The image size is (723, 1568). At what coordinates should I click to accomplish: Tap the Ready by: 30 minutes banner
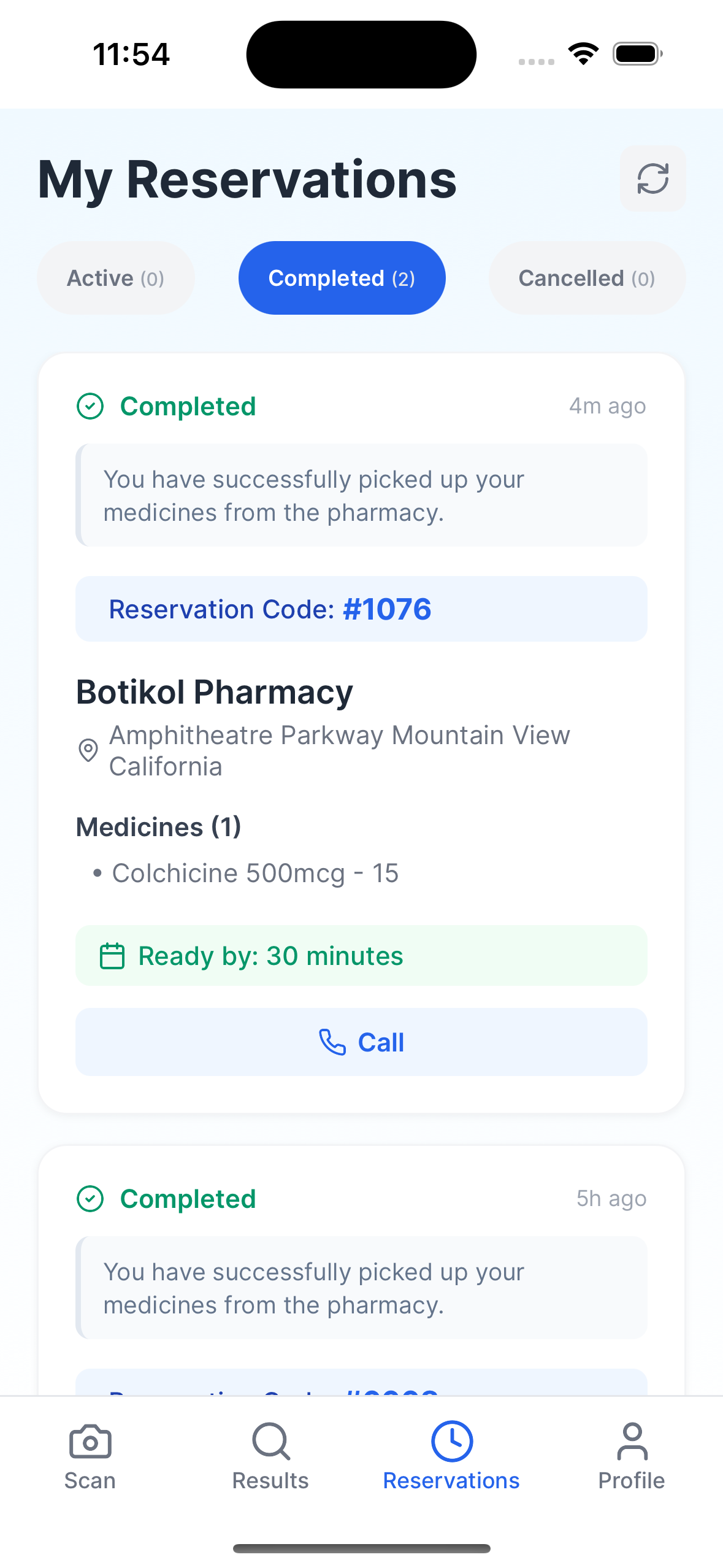pos(361,956)
